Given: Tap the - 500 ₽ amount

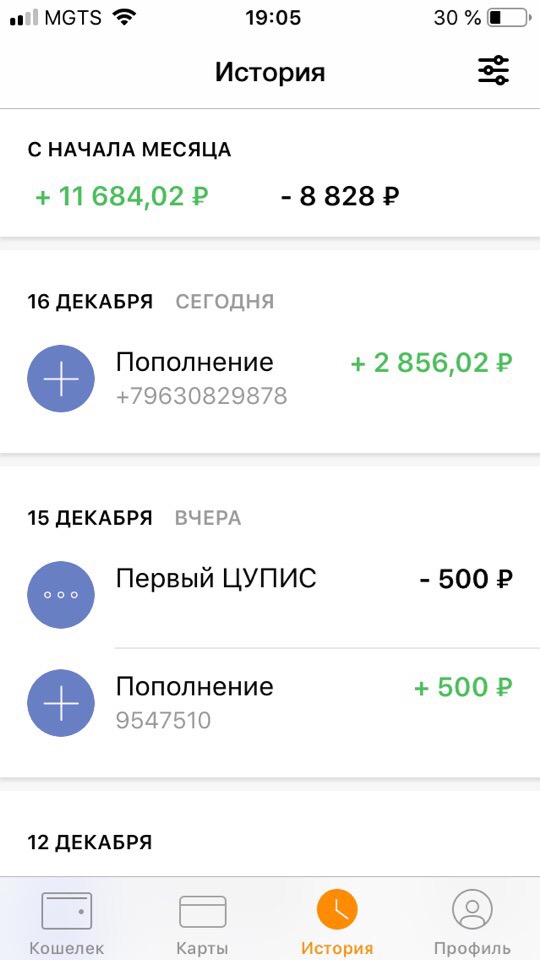Looking at the screenshot, I should click(x=467, y=579).
